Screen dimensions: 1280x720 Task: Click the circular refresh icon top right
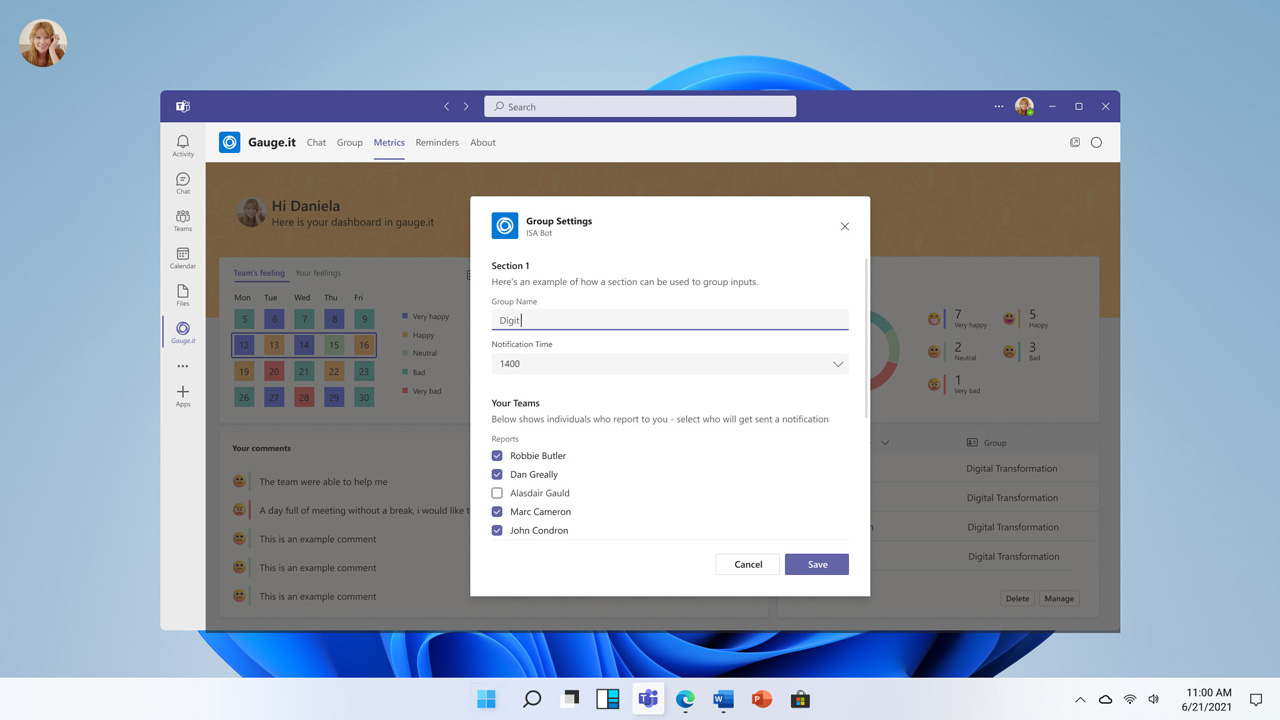click(1096, 142)
